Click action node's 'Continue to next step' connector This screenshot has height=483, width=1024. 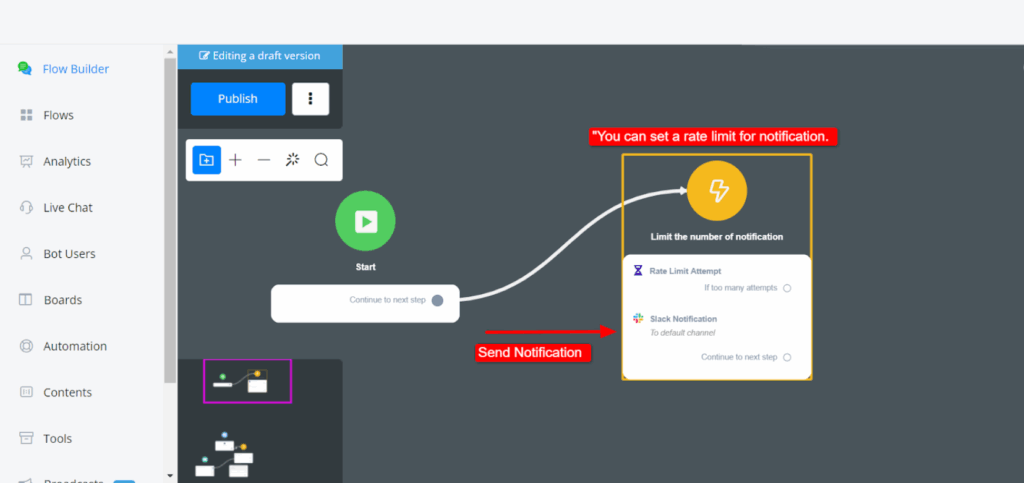point(787,357)
